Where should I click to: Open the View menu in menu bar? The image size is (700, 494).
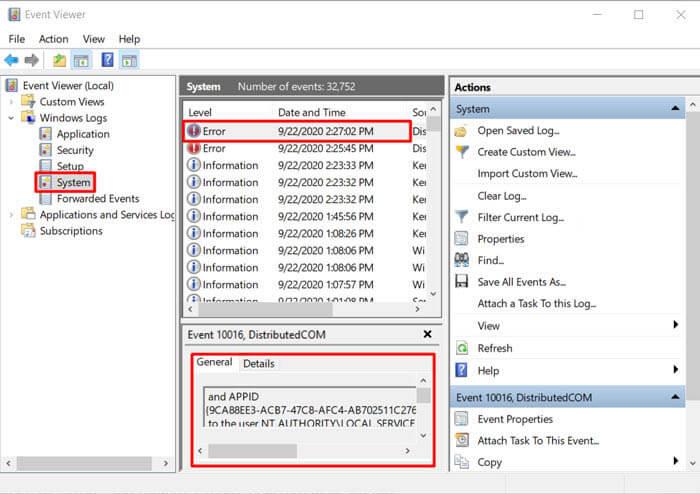pyautogui.click(x=93, y=39)
